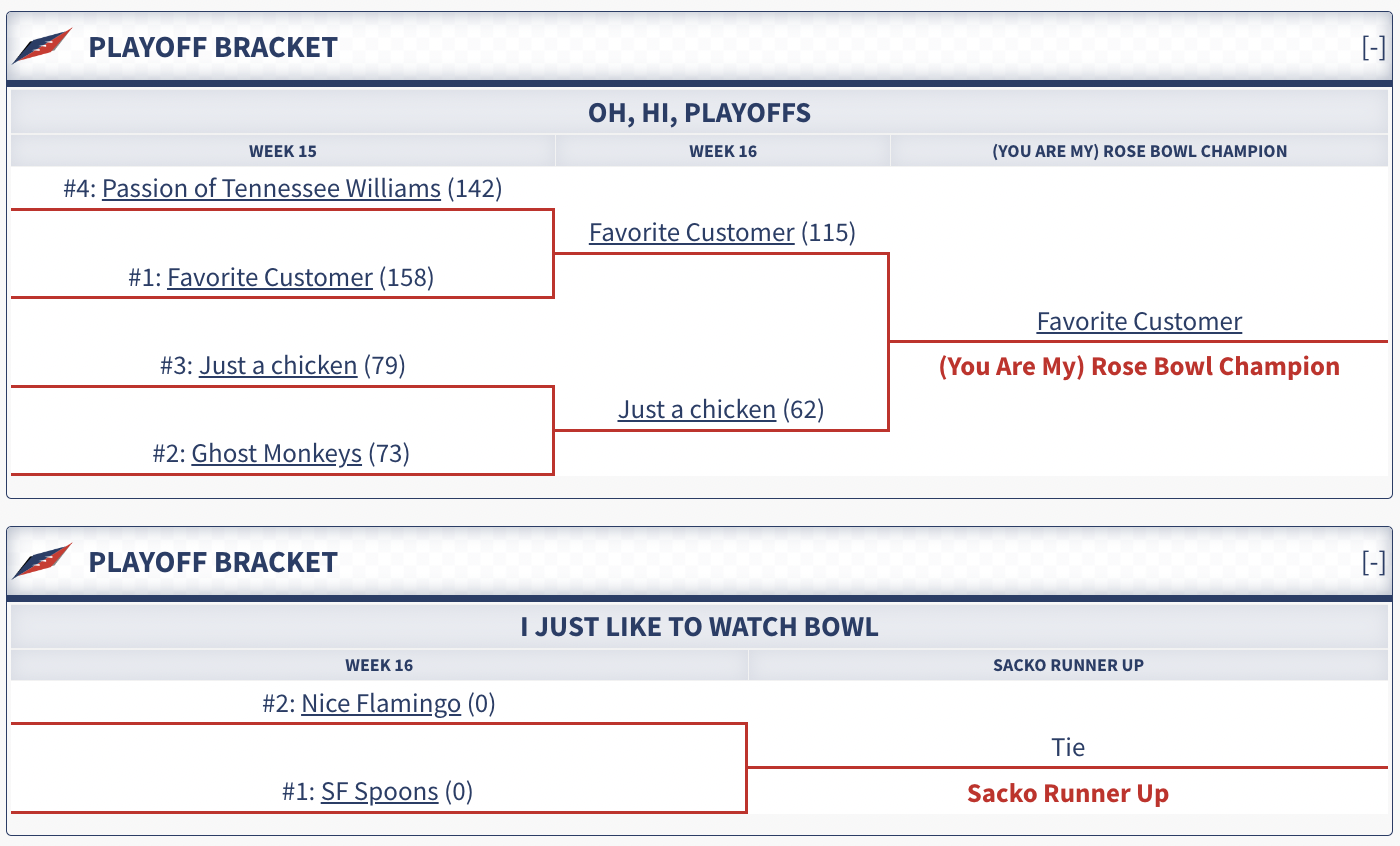This screenshot has width=1400, height=846.
Task: Click the logo icon in bottom Playoff Bracket header
Action: tap(42, 561)
